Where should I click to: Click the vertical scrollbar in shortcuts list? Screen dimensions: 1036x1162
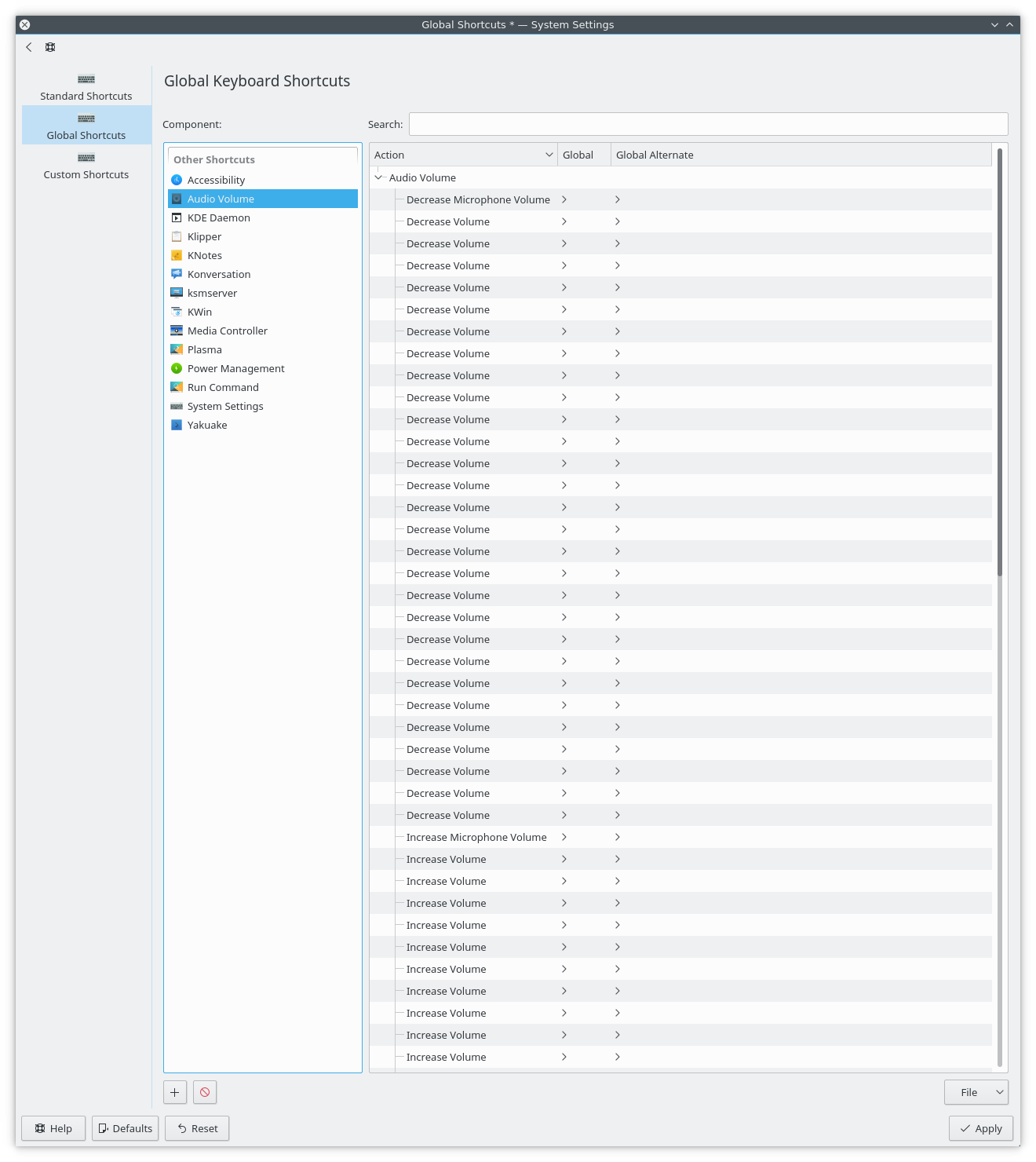(999, 361)
